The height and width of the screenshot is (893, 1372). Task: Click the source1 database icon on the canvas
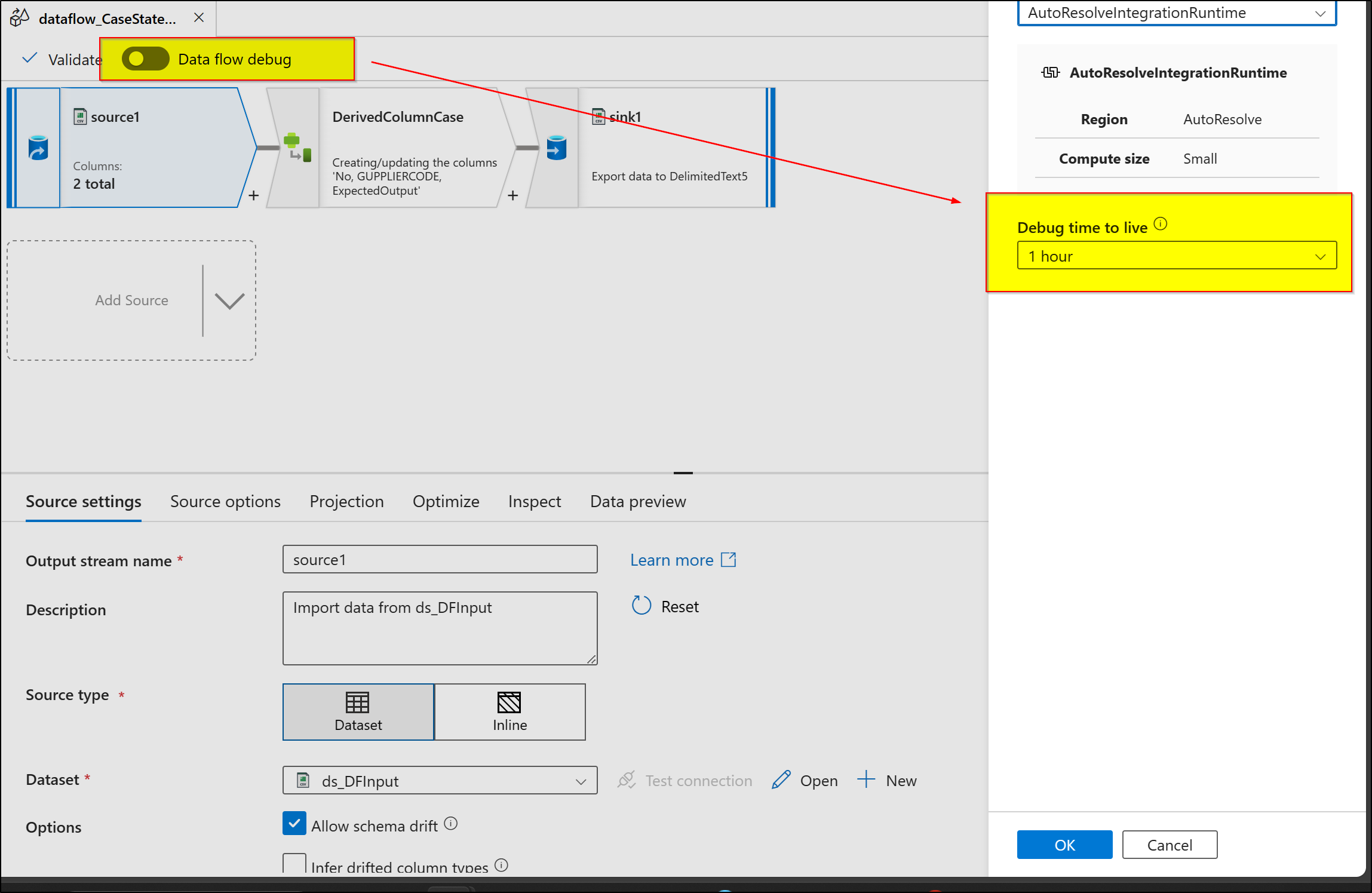[38, 148]
